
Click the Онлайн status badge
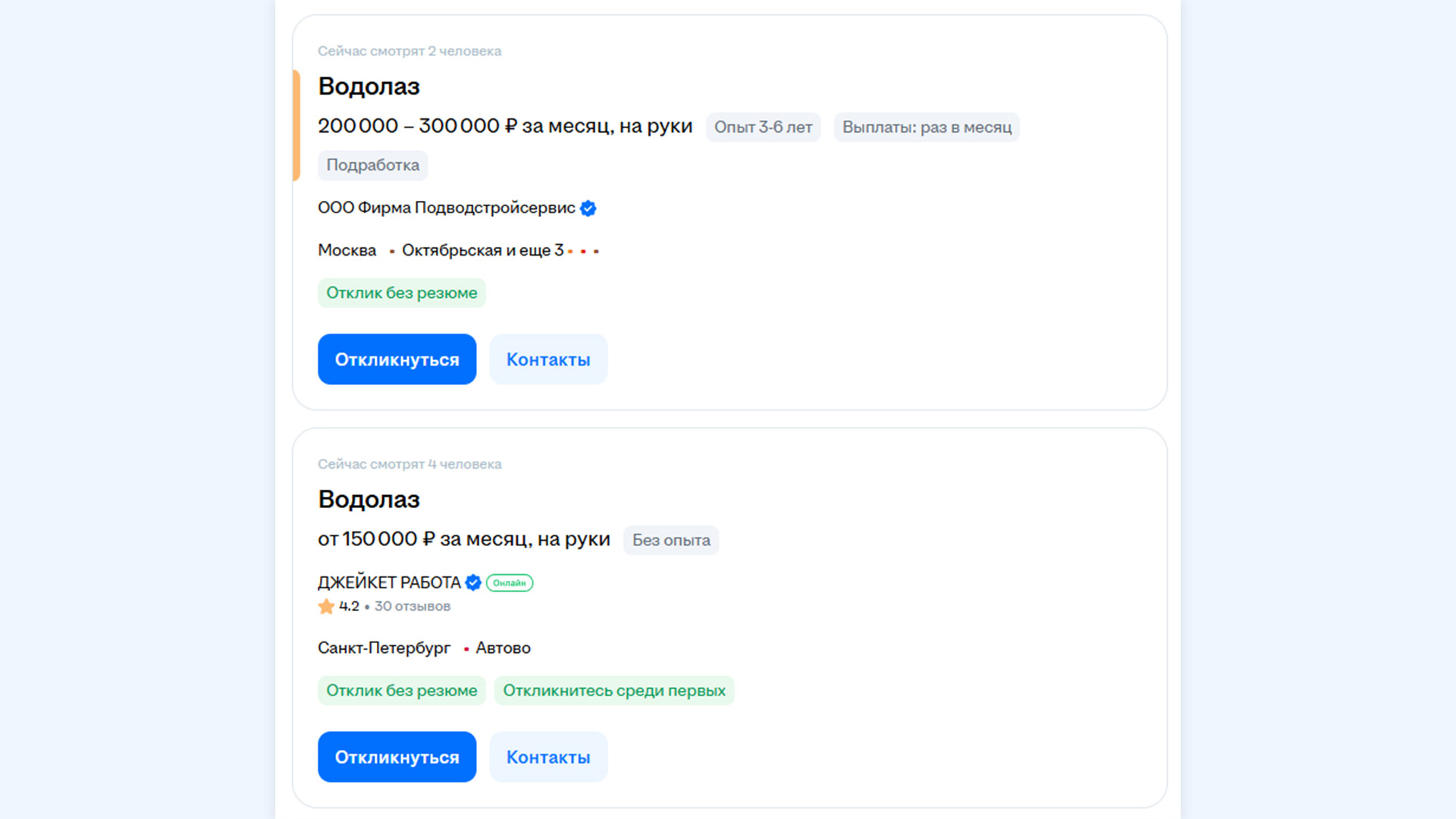pyautogui.click(x=510, y=582)
